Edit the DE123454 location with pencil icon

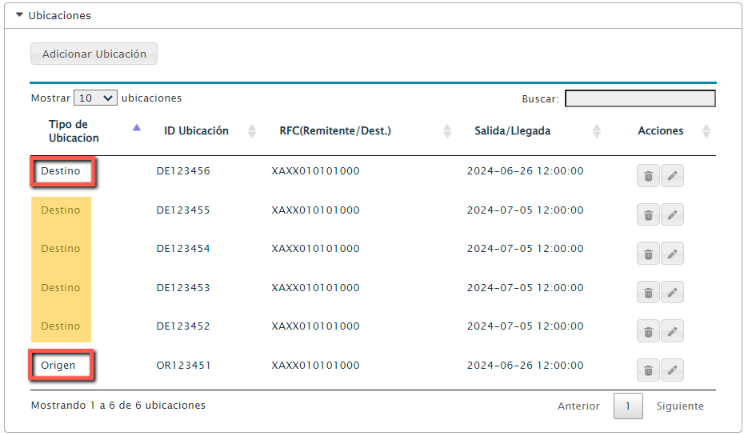pos(672,254)
